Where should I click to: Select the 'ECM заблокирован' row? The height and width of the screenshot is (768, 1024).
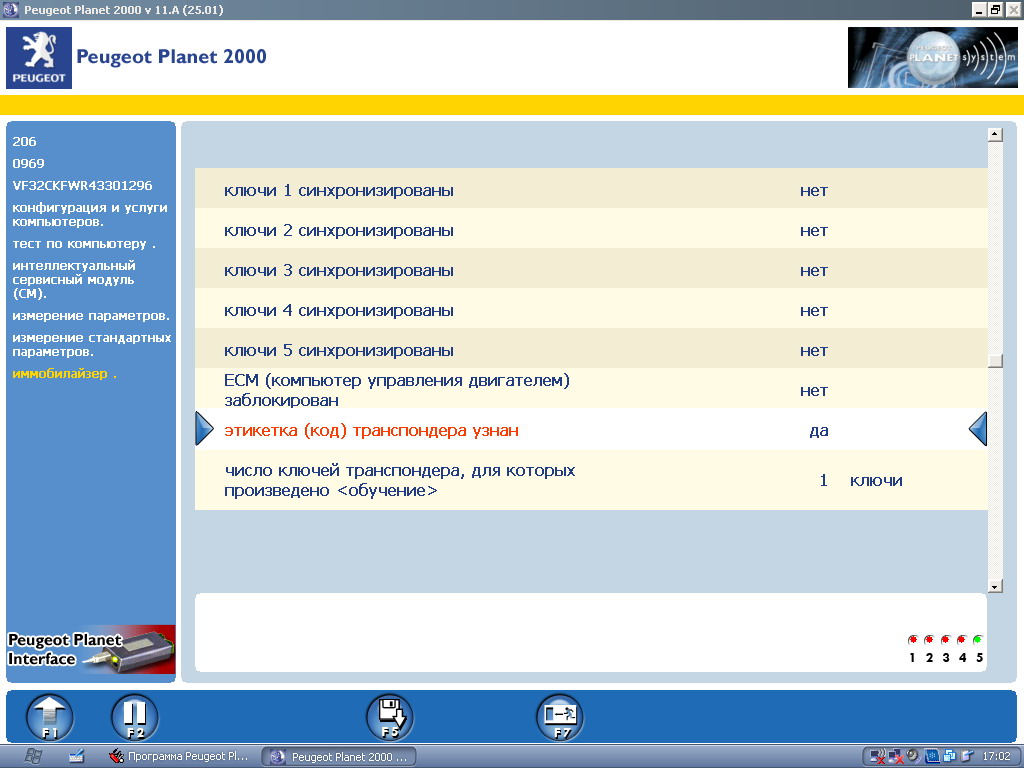point(591,390)
